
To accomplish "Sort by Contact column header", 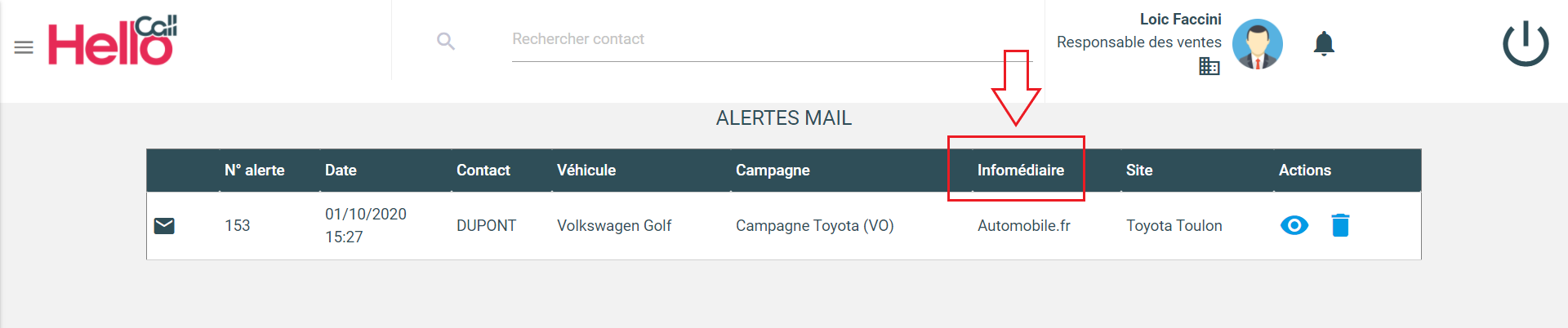I will [x=483, y=171].
